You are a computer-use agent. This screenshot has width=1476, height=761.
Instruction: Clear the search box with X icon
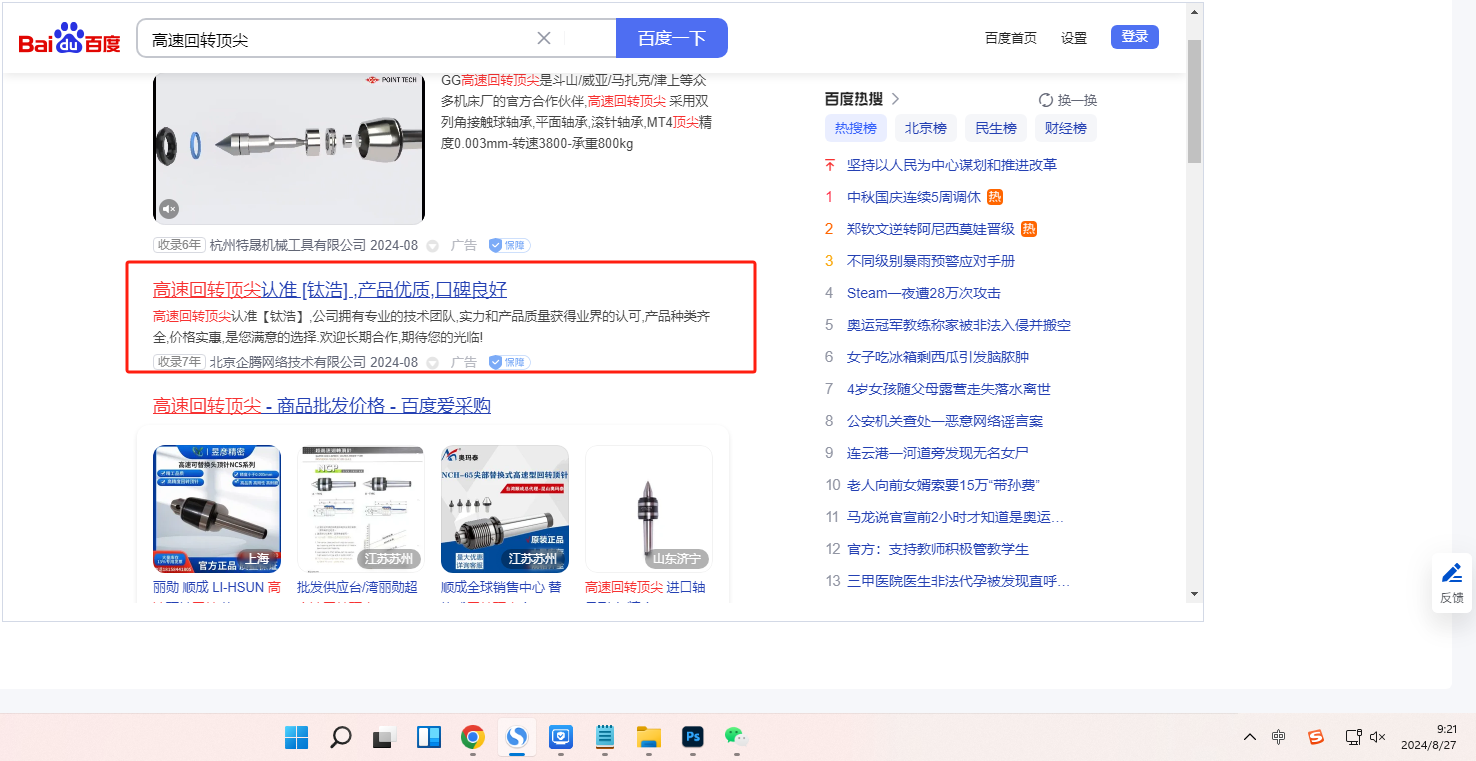(544, 38)
